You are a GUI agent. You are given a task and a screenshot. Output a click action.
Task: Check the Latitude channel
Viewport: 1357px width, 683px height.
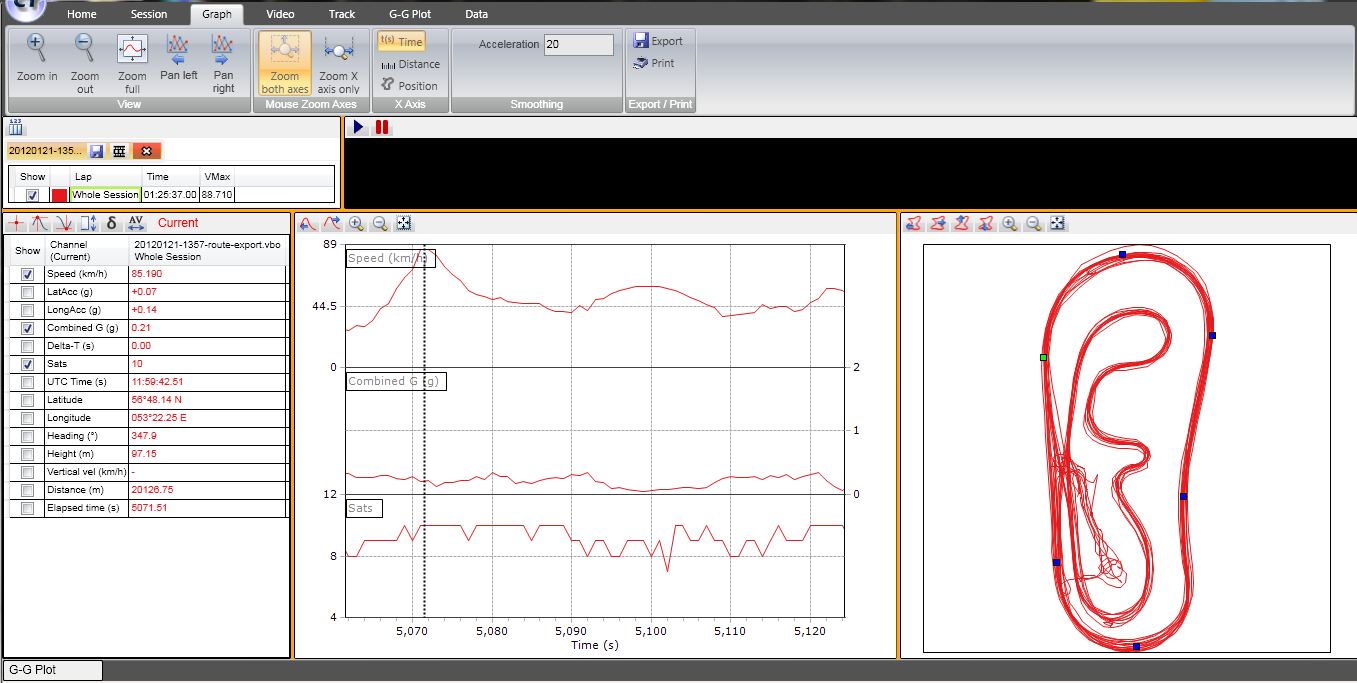click(28, 400)
